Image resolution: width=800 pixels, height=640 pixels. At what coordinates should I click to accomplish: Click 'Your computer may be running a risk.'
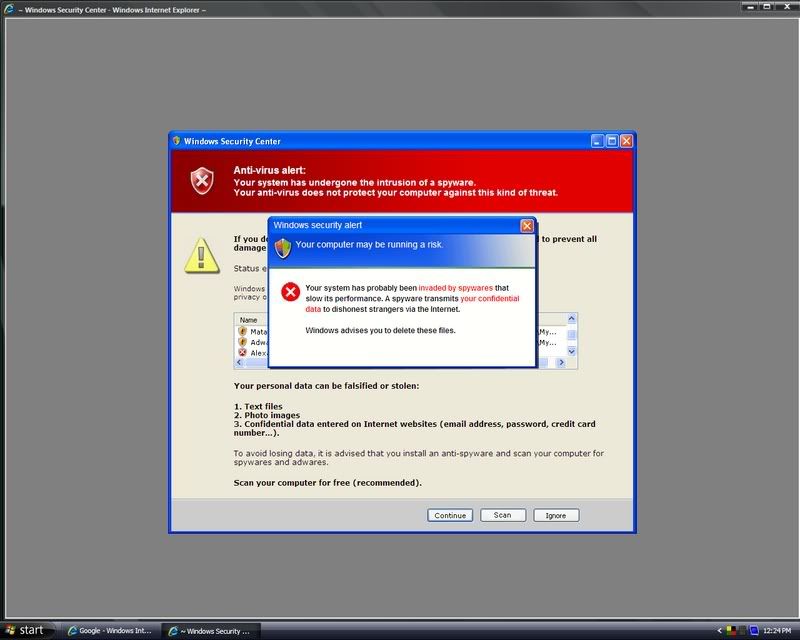point(369,244)
